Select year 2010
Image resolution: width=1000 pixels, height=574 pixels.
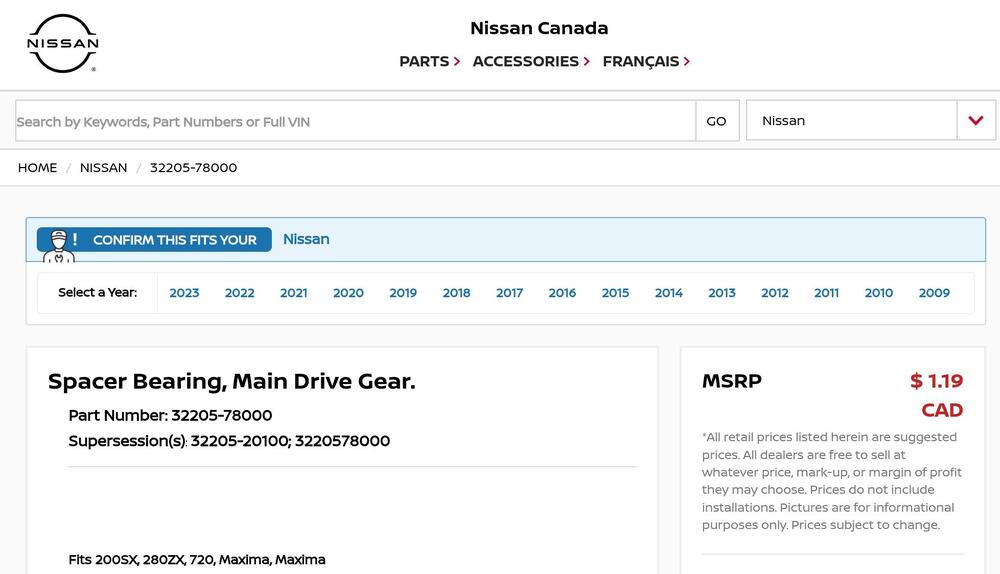click(879, 293)
